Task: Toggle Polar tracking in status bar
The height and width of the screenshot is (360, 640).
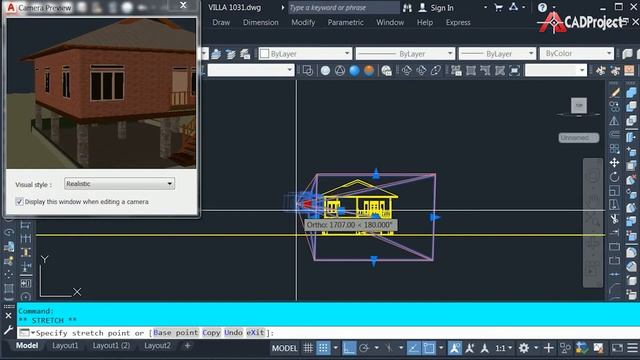Action: pyautogui.click(x=364, y=348)
